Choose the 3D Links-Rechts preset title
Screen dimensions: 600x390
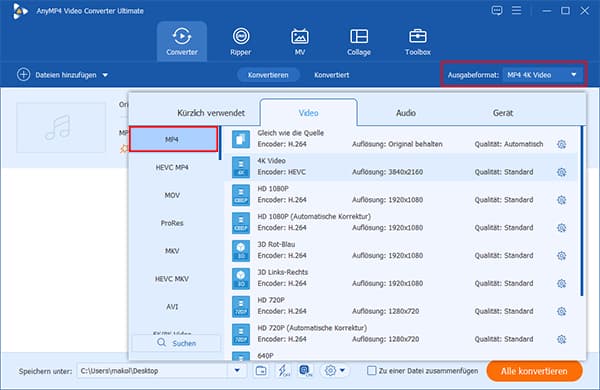[x=282, y=272]
